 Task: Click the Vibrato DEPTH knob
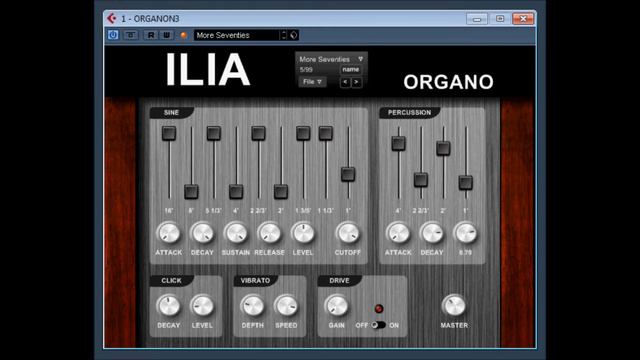[253, 306]
